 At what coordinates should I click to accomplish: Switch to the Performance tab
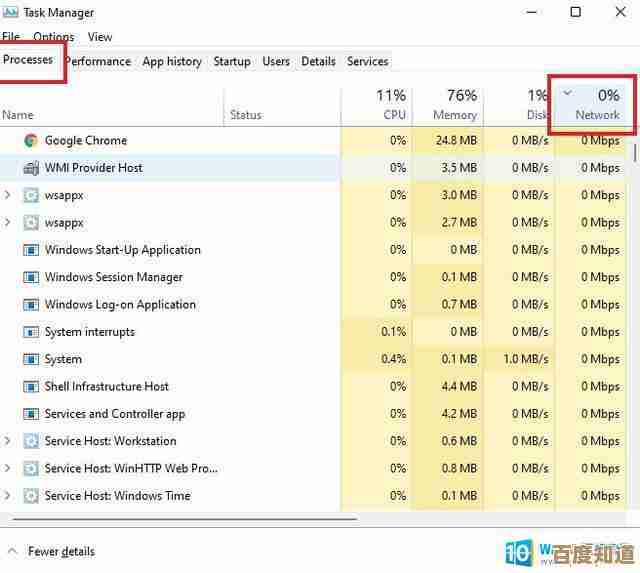[98, 61]
